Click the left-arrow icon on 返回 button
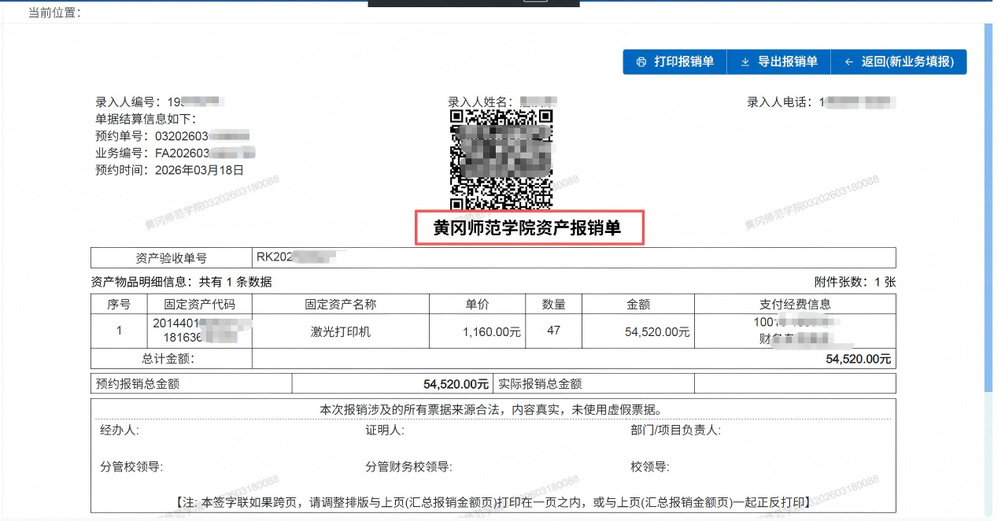The width and height of the screenshot is (998, 521). coord(848,62)
